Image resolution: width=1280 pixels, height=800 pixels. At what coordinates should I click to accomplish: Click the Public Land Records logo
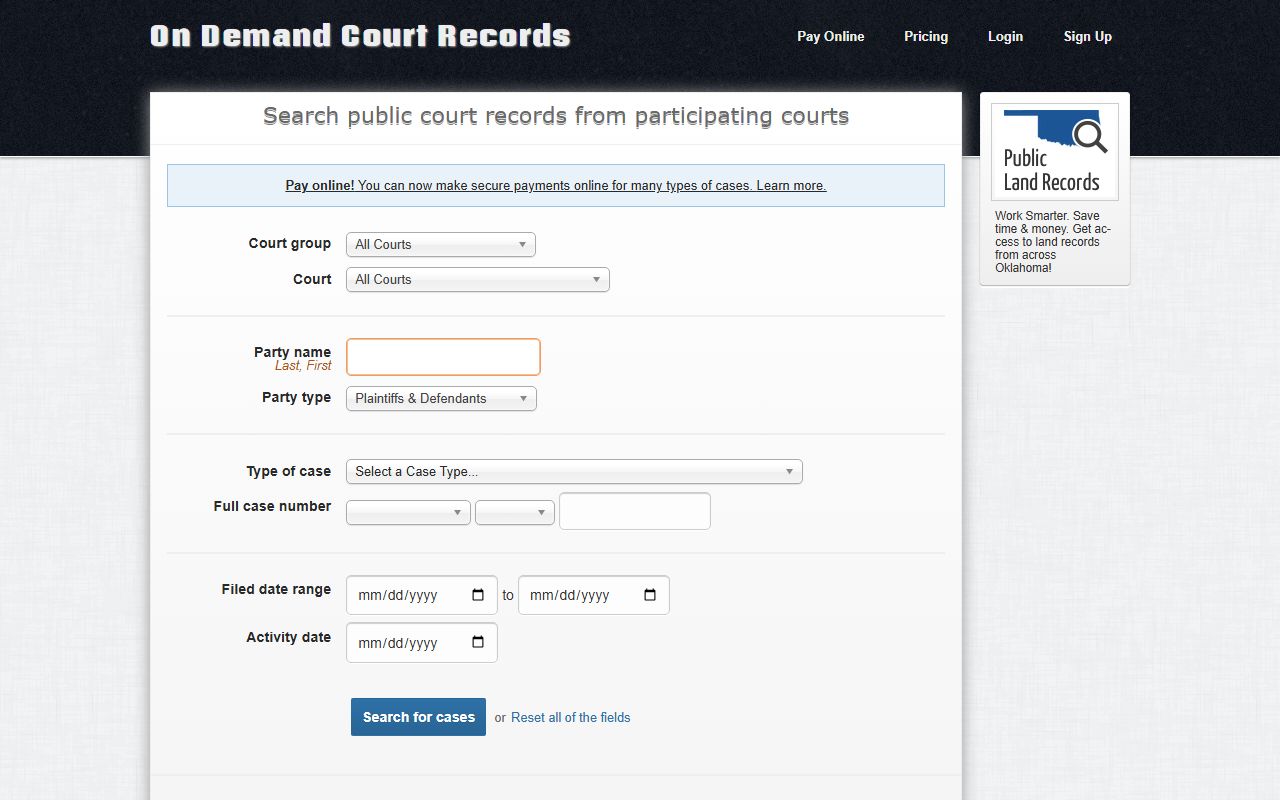pos(1054,152)
